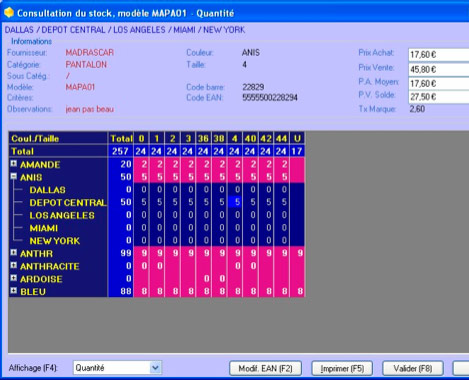The height and width of the screenshot is (380, 469).
Task: Expand the BLEU color row
Action: [x=14, y=291]
